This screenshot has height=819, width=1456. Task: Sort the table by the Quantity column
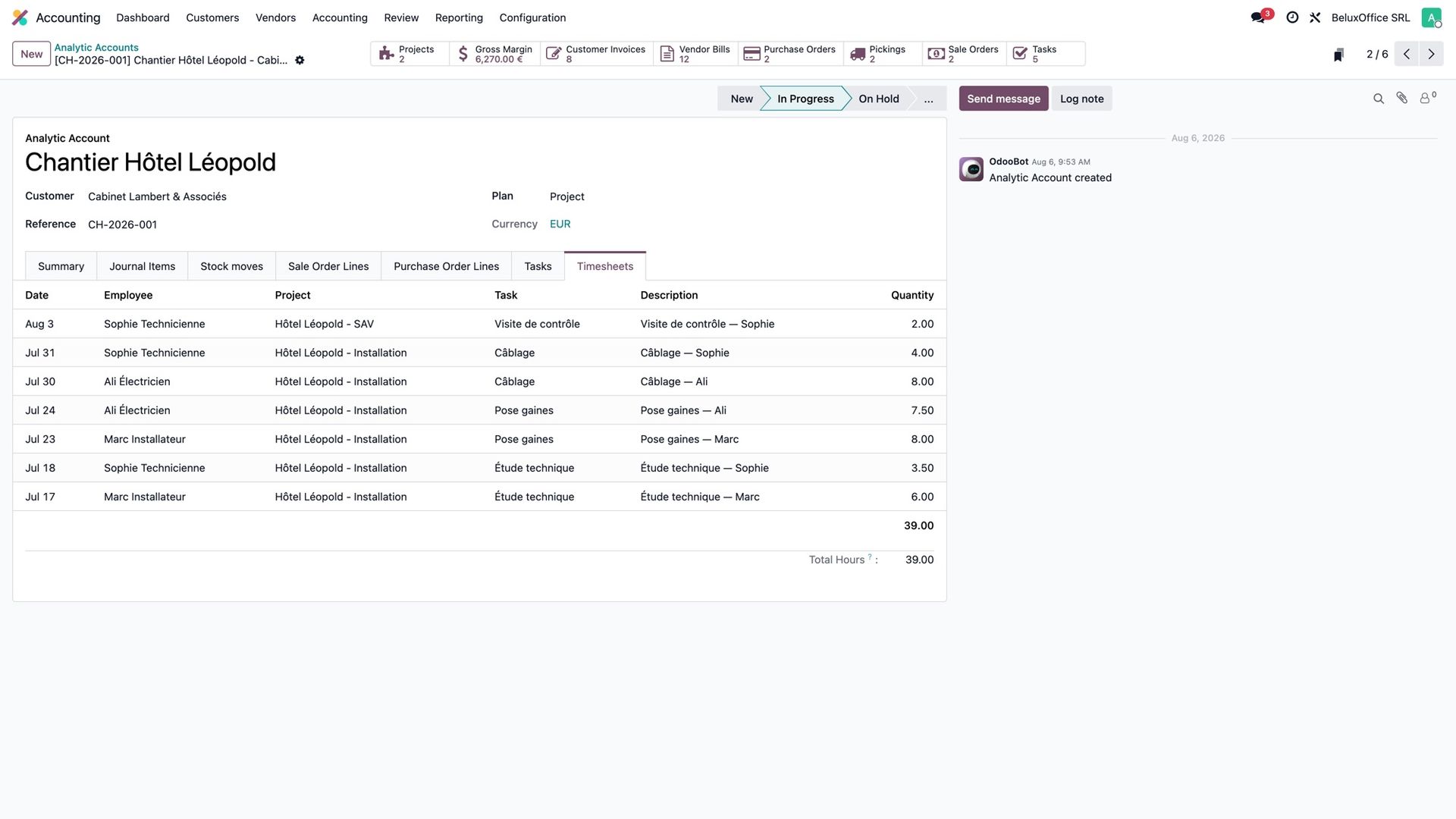pyautogui.click(x=912, y=295)
